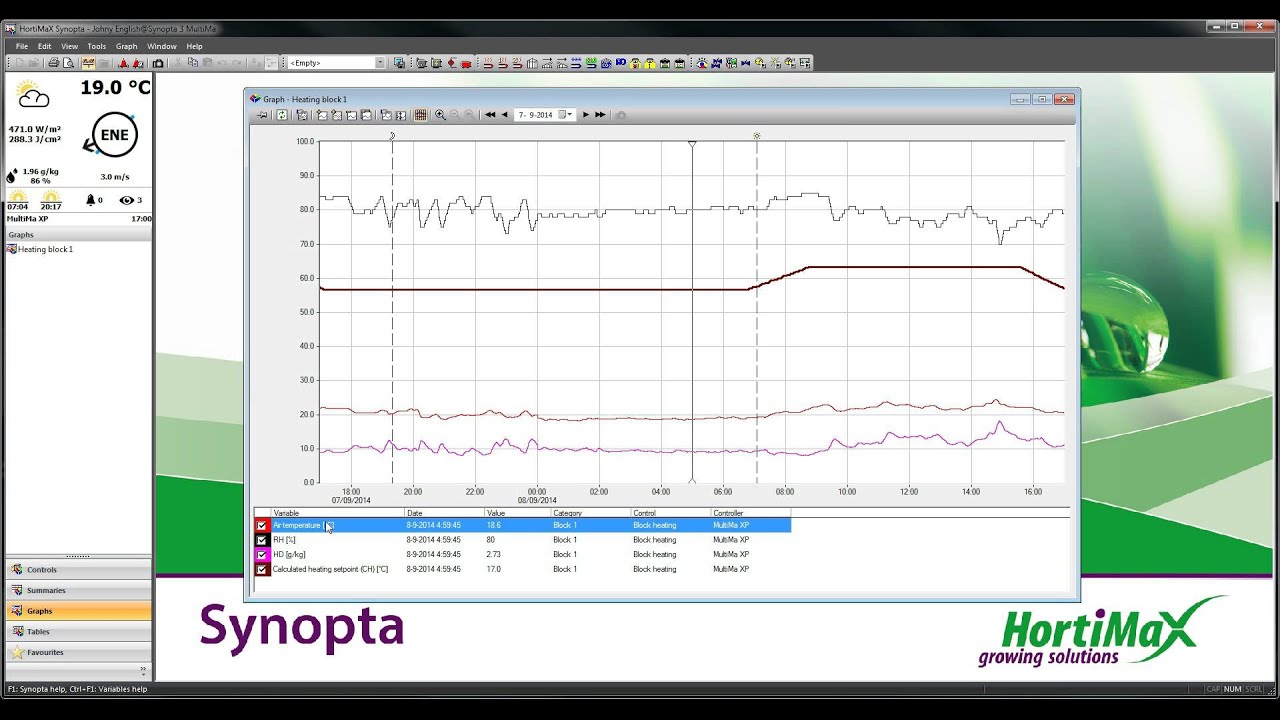The image size is (1280, 720).
Task: Click the zoom in magnifier icon
Action: coord(440,115)
